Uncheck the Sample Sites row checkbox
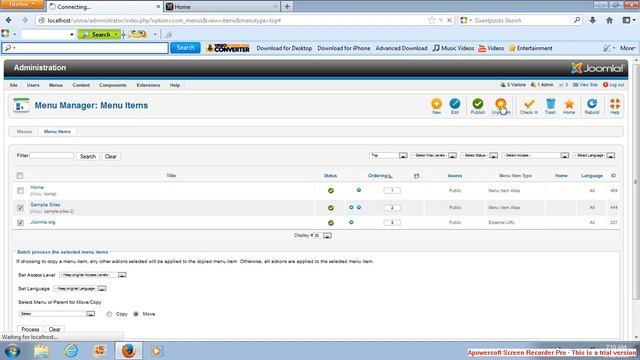 [20, 208]
